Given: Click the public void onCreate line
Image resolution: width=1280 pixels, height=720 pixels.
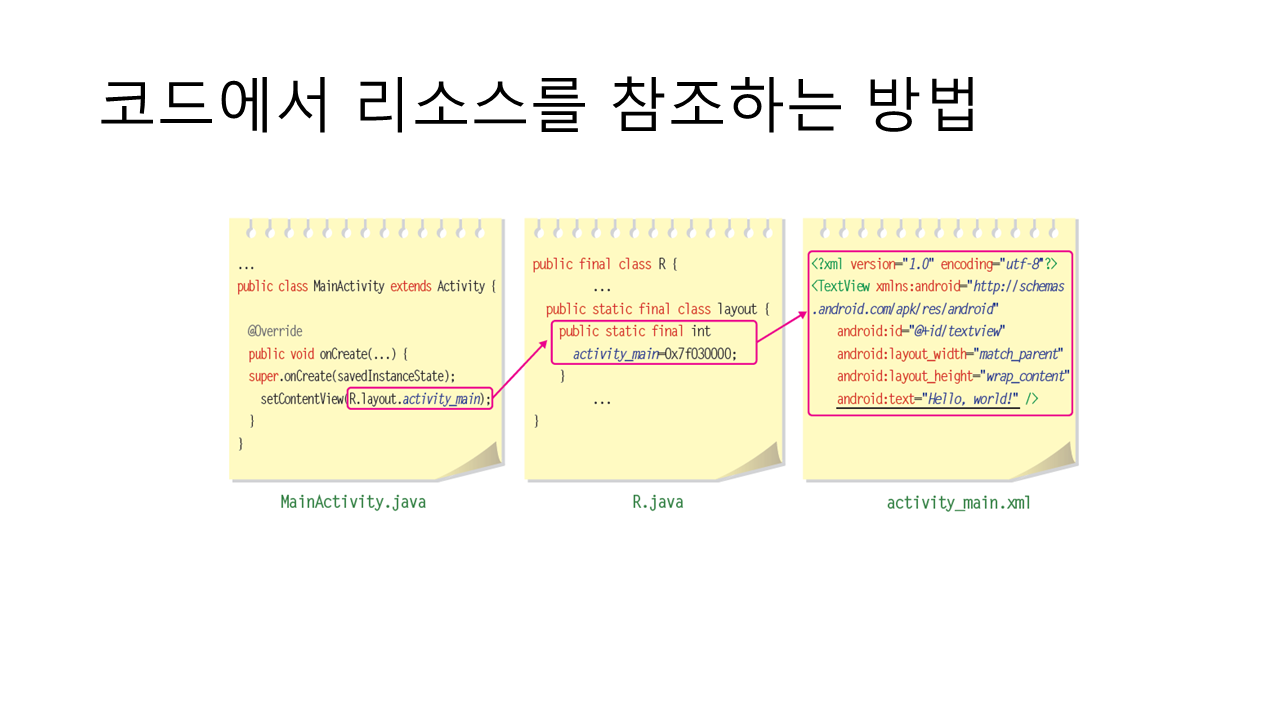Looking at the screenshot, I should (x=328, y=354).
